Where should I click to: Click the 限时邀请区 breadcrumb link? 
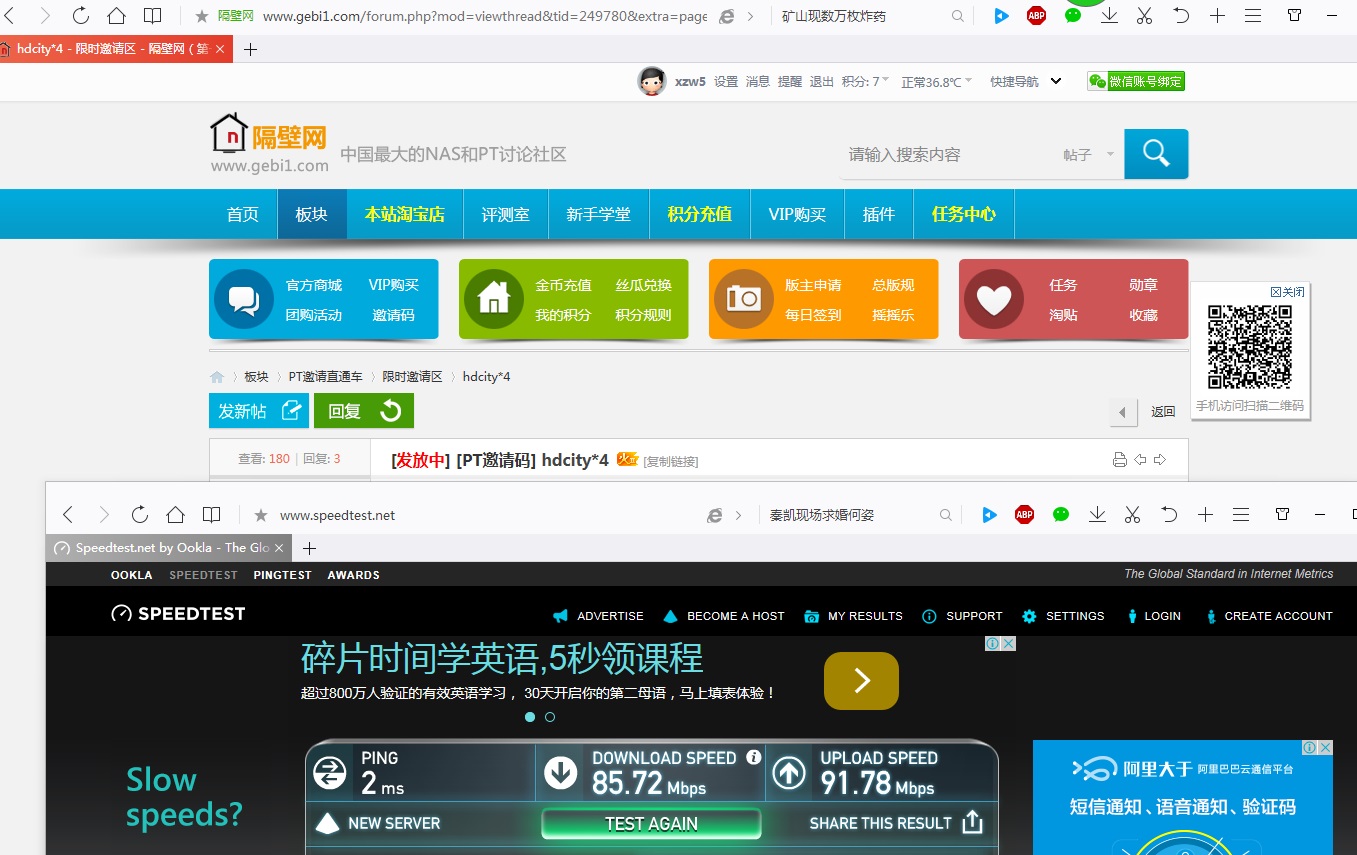pyautogui.click(x=412, y=377)
